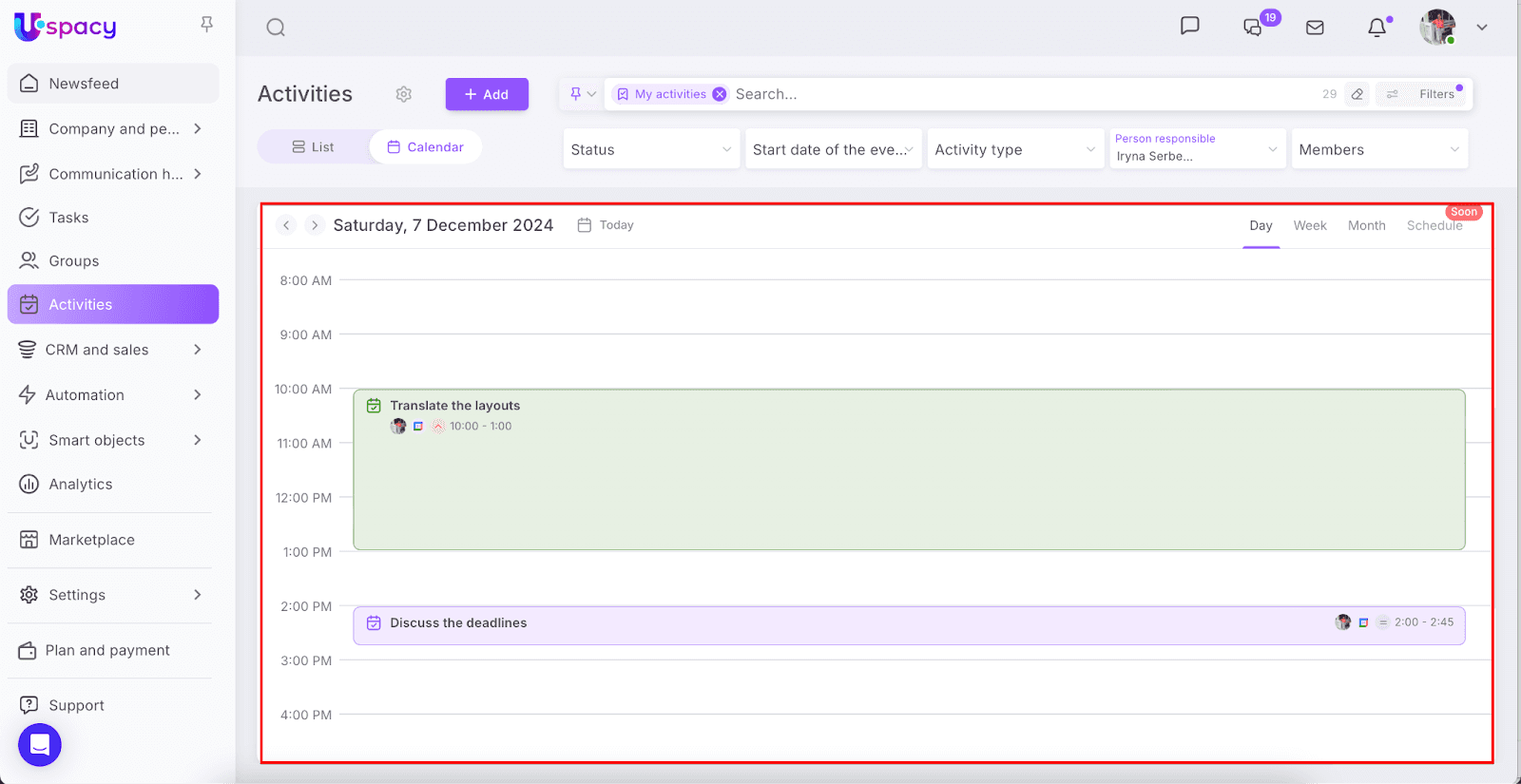The height and width of the screenshot is (784, 1521).
Task: Open the support chat widget bubble
Action: click(x=40, y=744)
